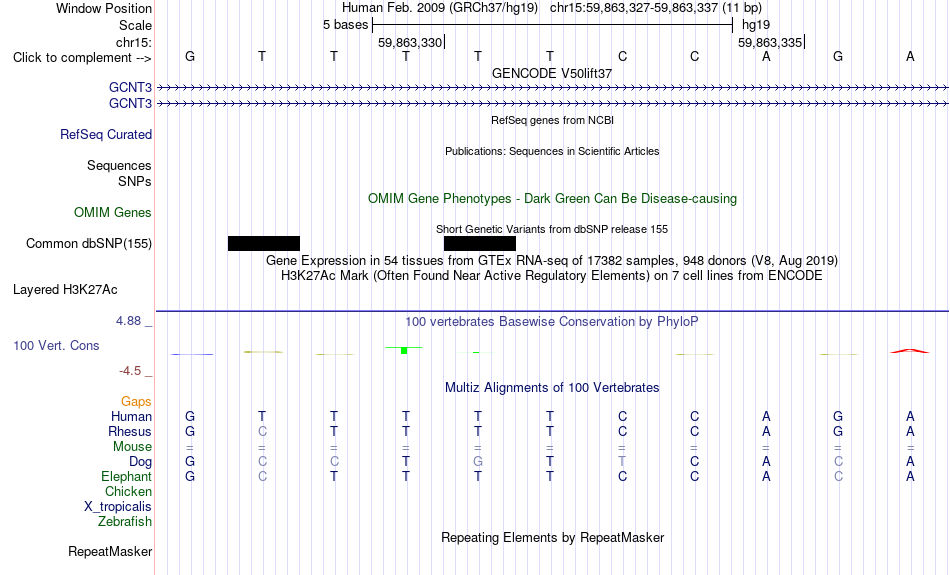The image size is (950, 575).
Task: Click the 100 Vert. Cons track label
Action: tap(56, 345)
